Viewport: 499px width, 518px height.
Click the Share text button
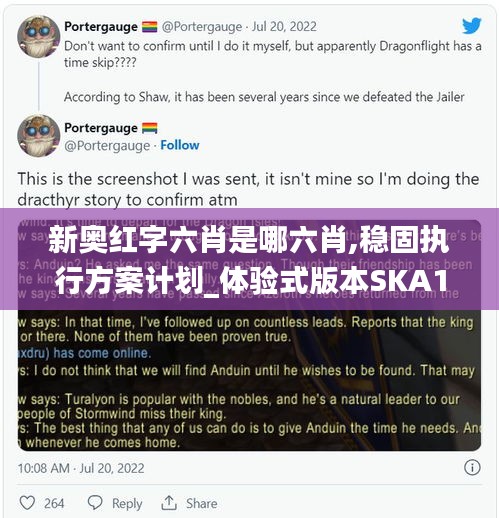point(201,503)
